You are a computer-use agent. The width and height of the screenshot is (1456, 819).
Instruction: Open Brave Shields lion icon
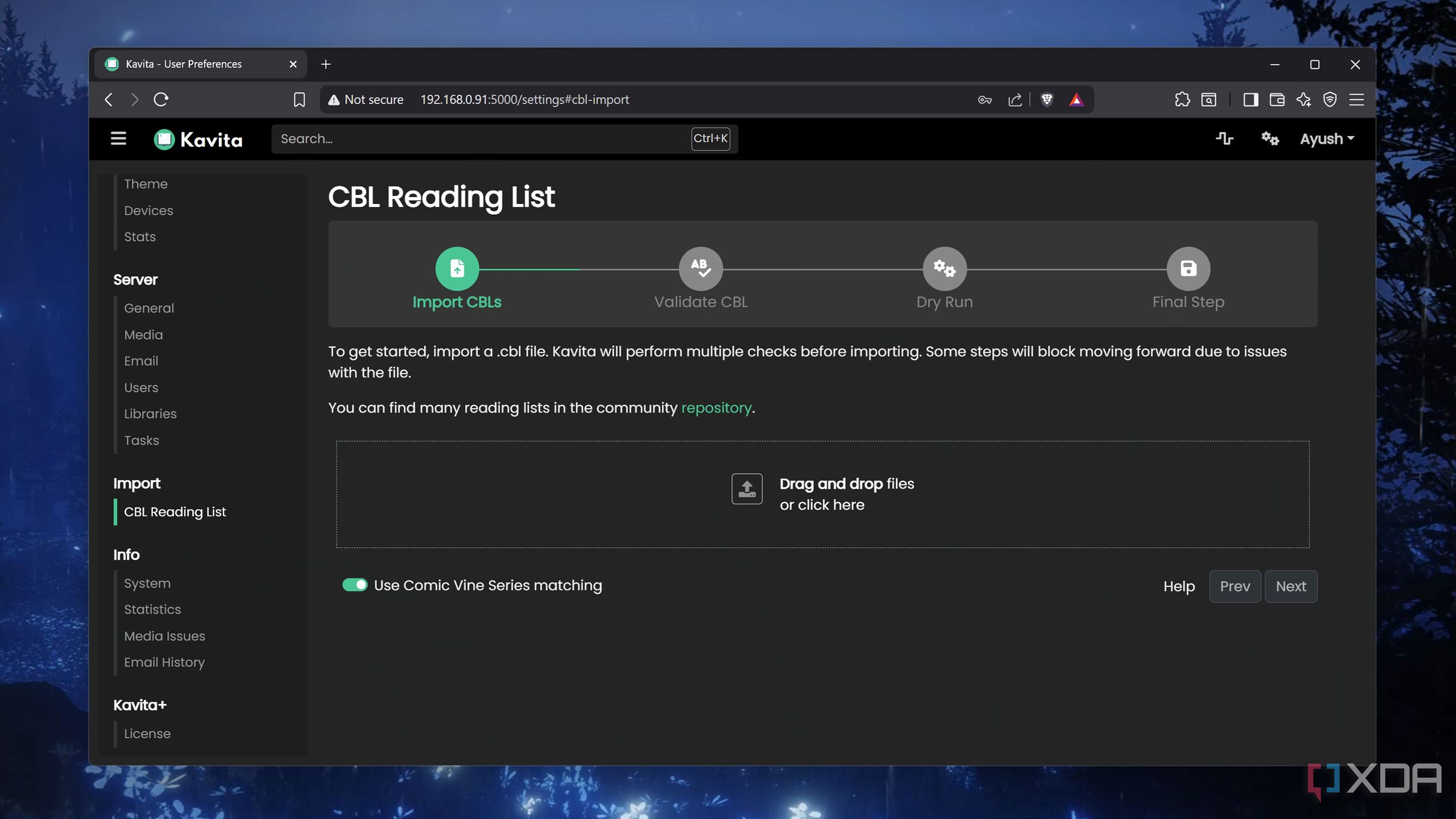tap(1047, 99)
